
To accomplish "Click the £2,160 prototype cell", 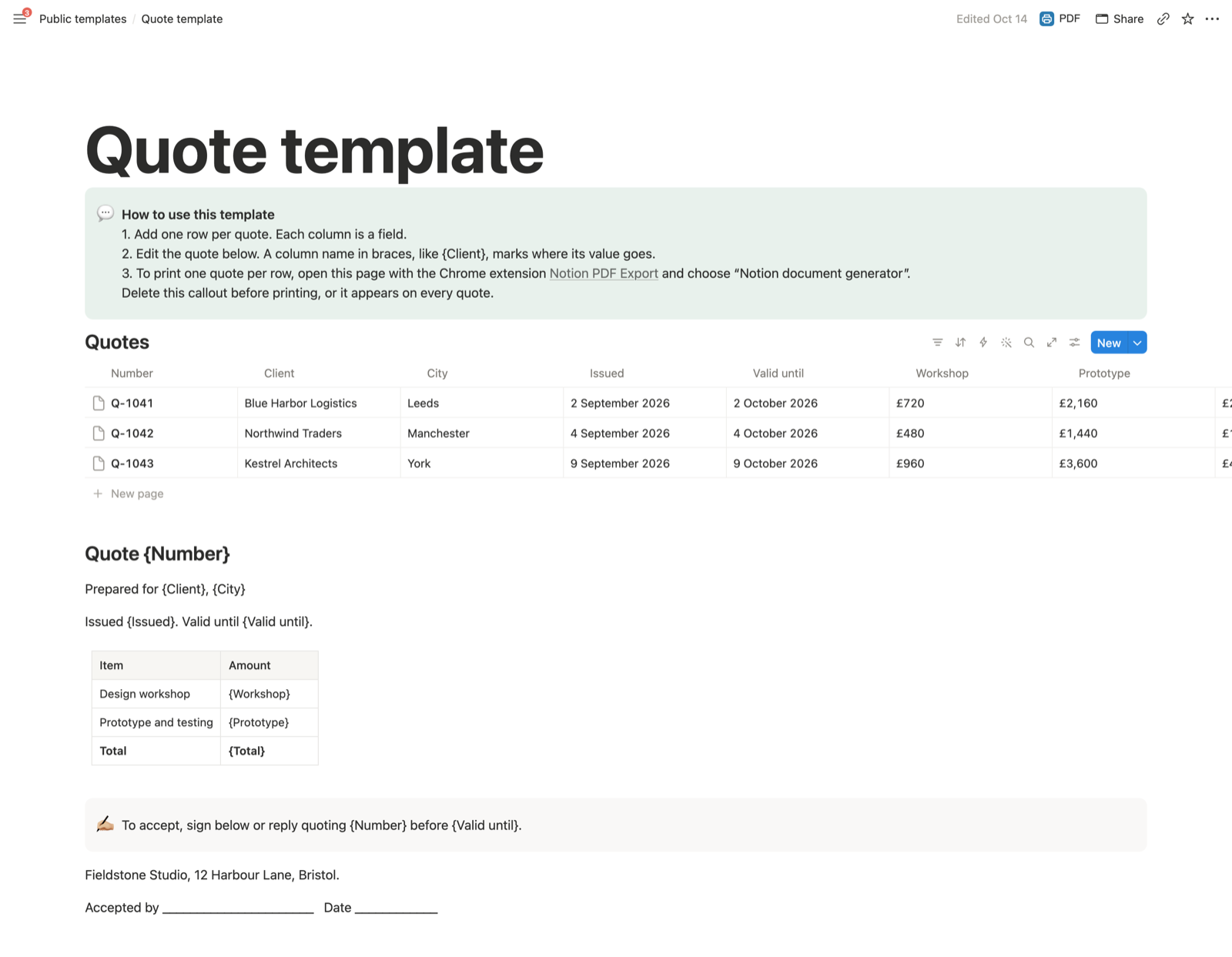I will click(x=1133, y=403).
